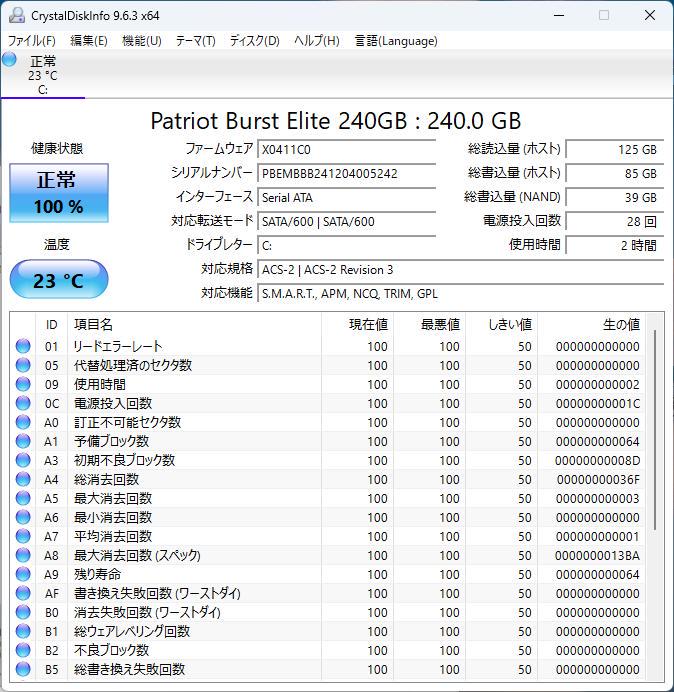Select the C: drive tab at top
Viewport: 674px width, 692px height.
43,74
